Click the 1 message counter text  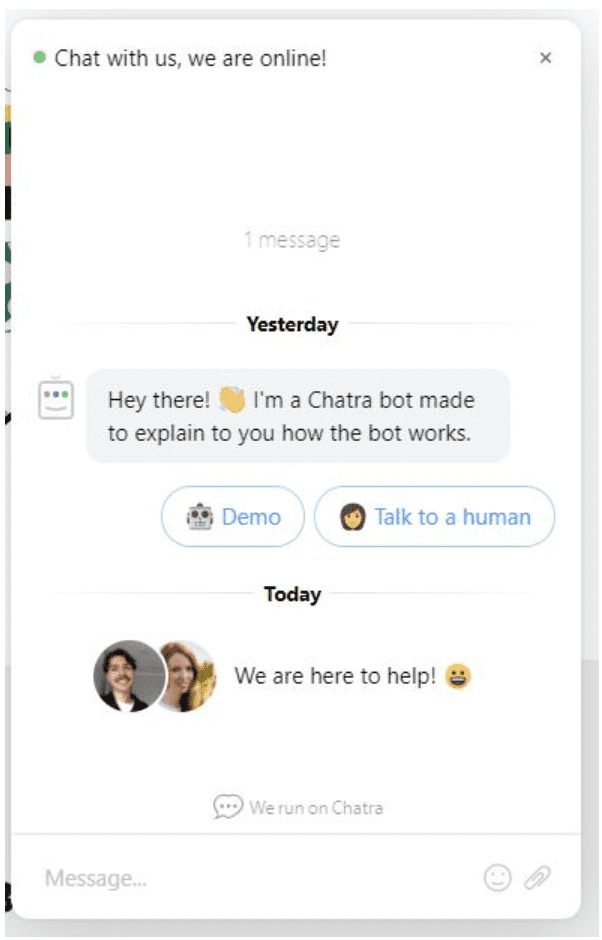[x=292, y=240]
